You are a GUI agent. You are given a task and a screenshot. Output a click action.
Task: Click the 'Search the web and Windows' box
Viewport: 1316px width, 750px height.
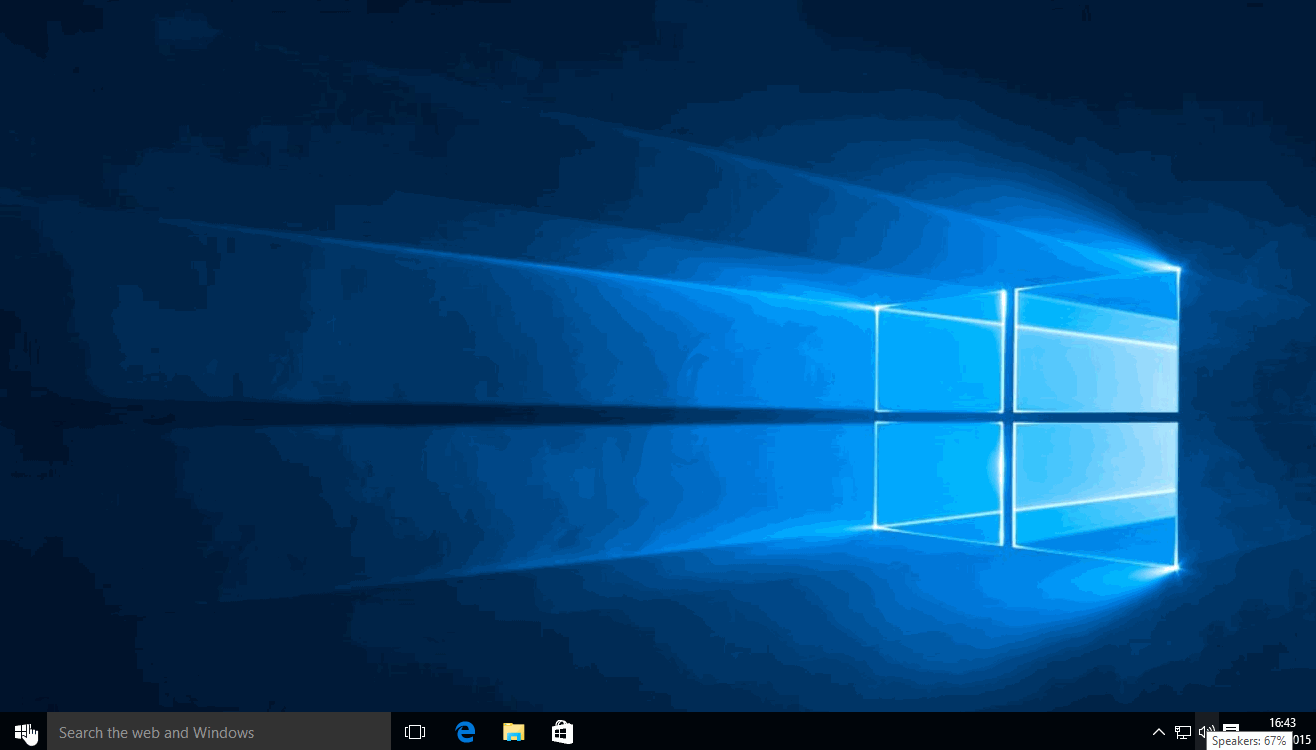click(x=218, y=732)
